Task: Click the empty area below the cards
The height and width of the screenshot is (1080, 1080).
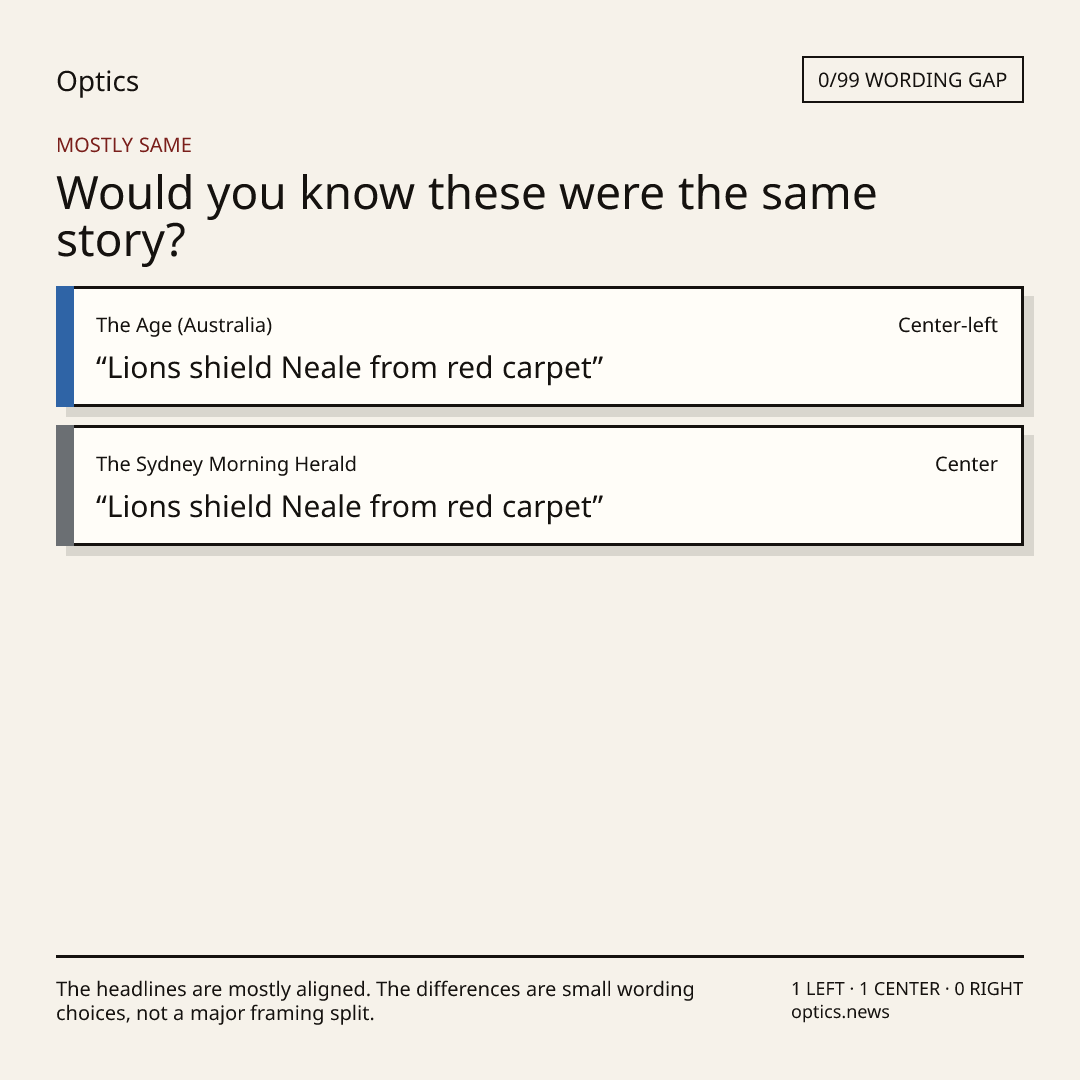Action: coord(540,751)
